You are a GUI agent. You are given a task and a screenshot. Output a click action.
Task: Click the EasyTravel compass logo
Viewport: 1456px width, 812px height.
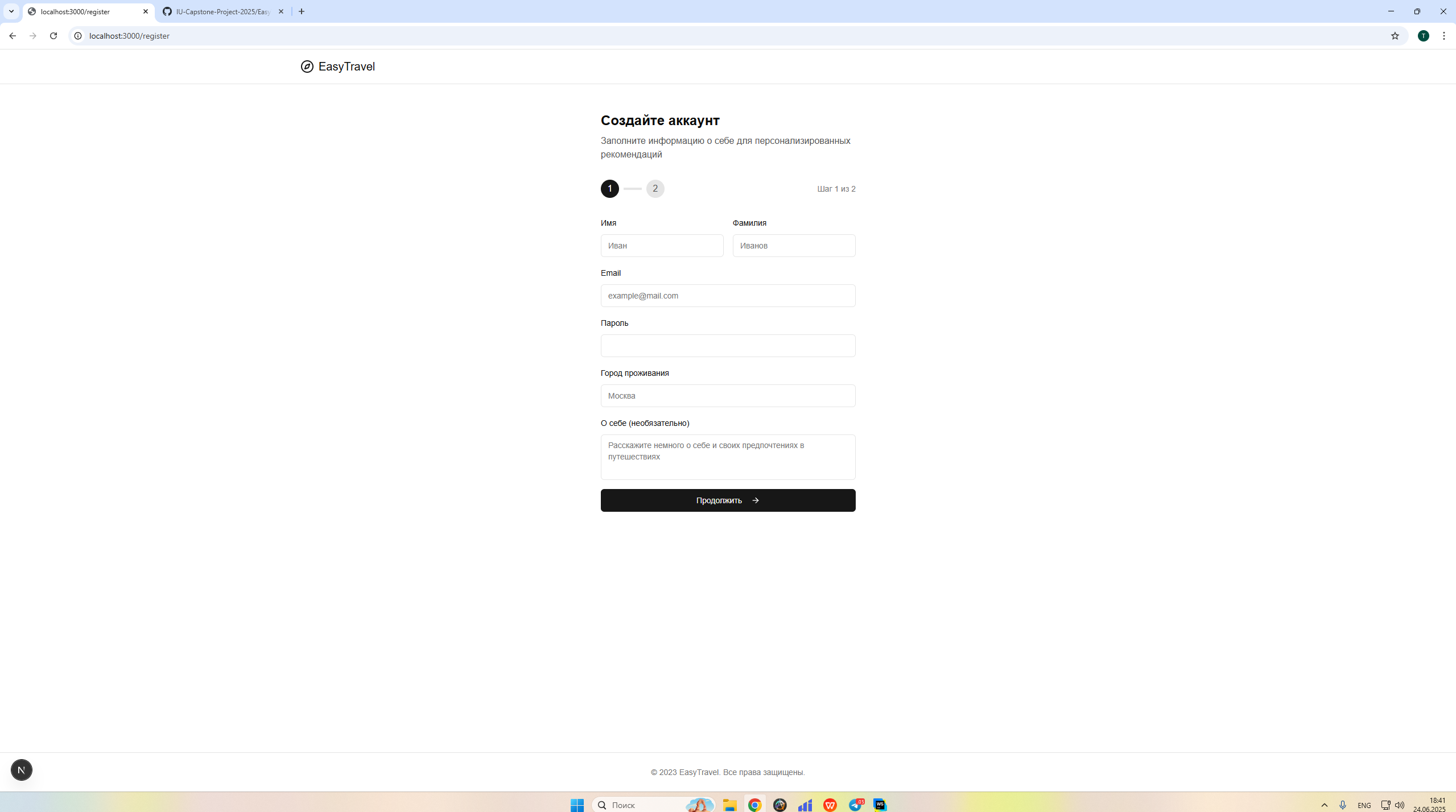[307, 67]
